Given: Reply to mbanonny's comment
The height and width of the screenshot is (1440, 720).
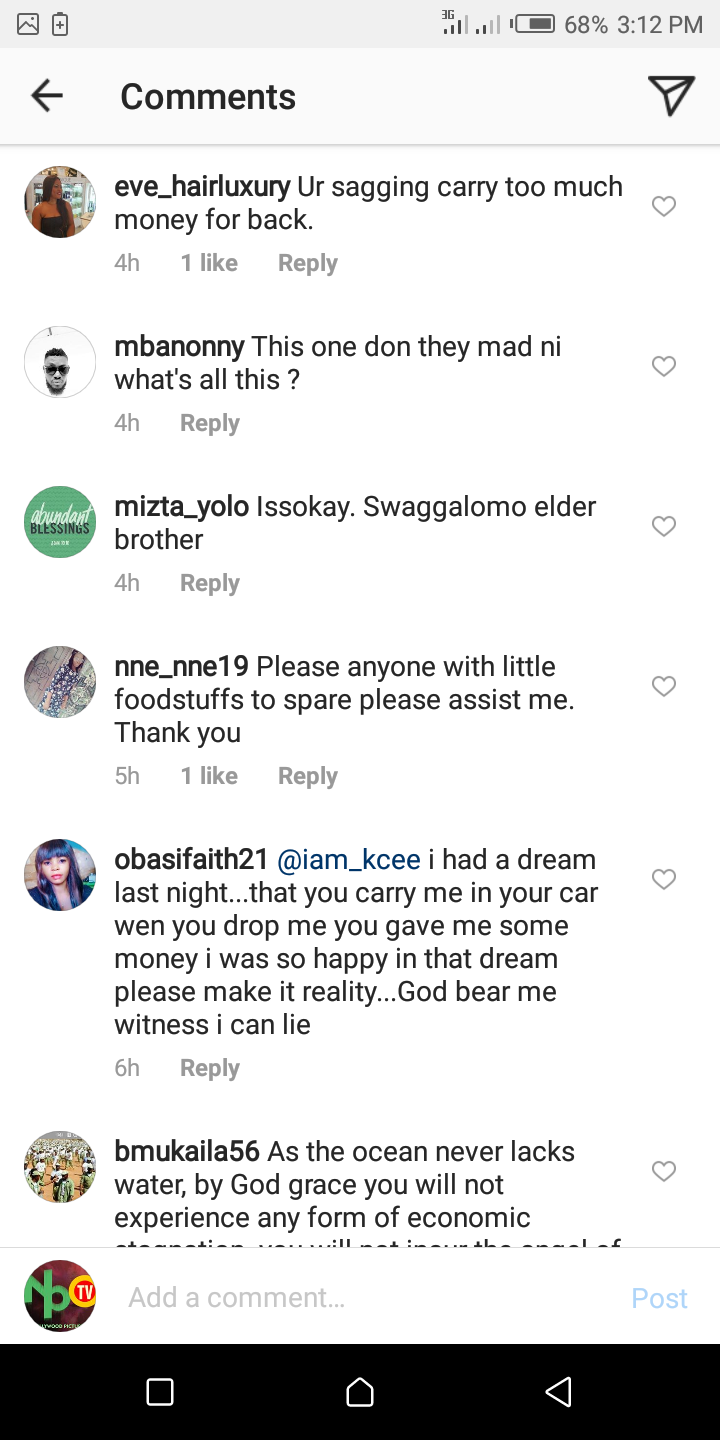Looking at the screenshot, I should pyautogui.click(x=209, y=423).
